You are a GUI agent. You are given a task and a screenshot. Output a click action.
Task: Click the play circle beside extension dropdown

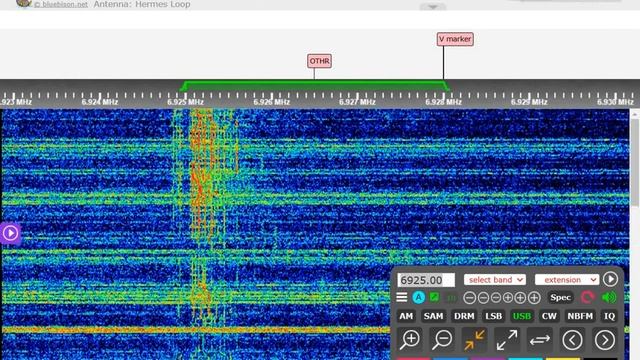610,279
